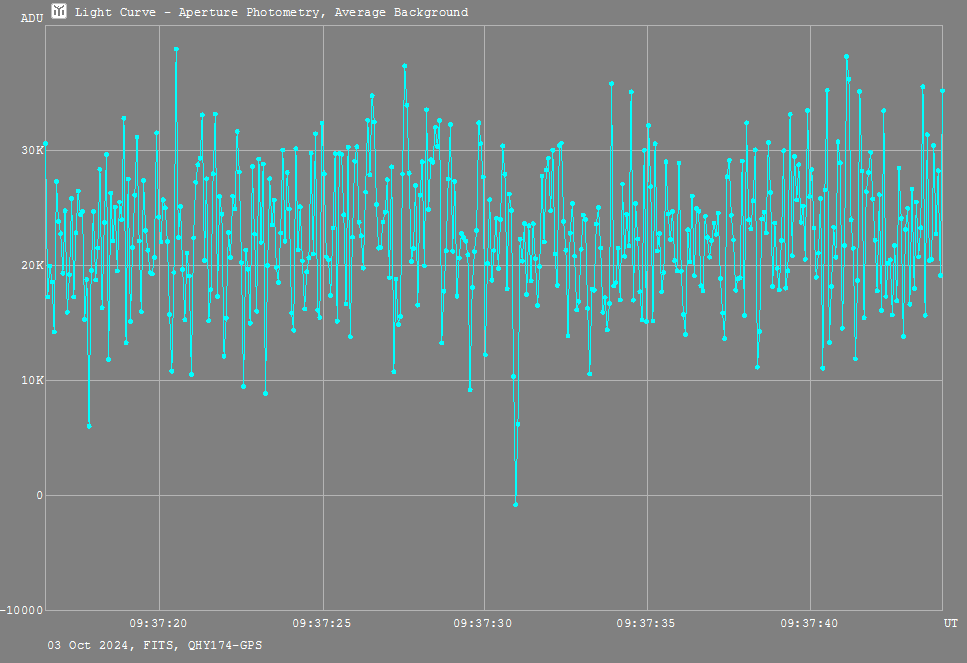
Task: Click the 09:37:20 time label
Action: [x=158, y=624]
